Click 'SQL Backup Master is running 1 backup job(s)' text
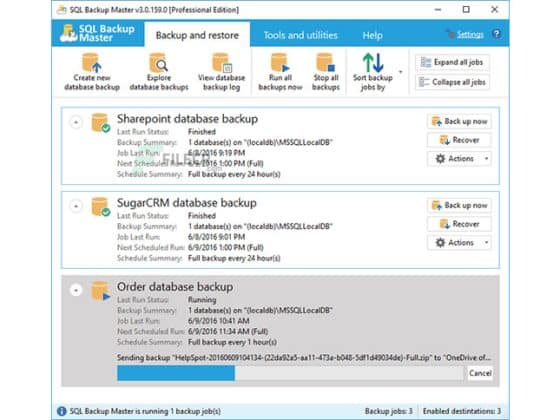The width and height of the screenshot is (560, 420). tap(145, 411)
